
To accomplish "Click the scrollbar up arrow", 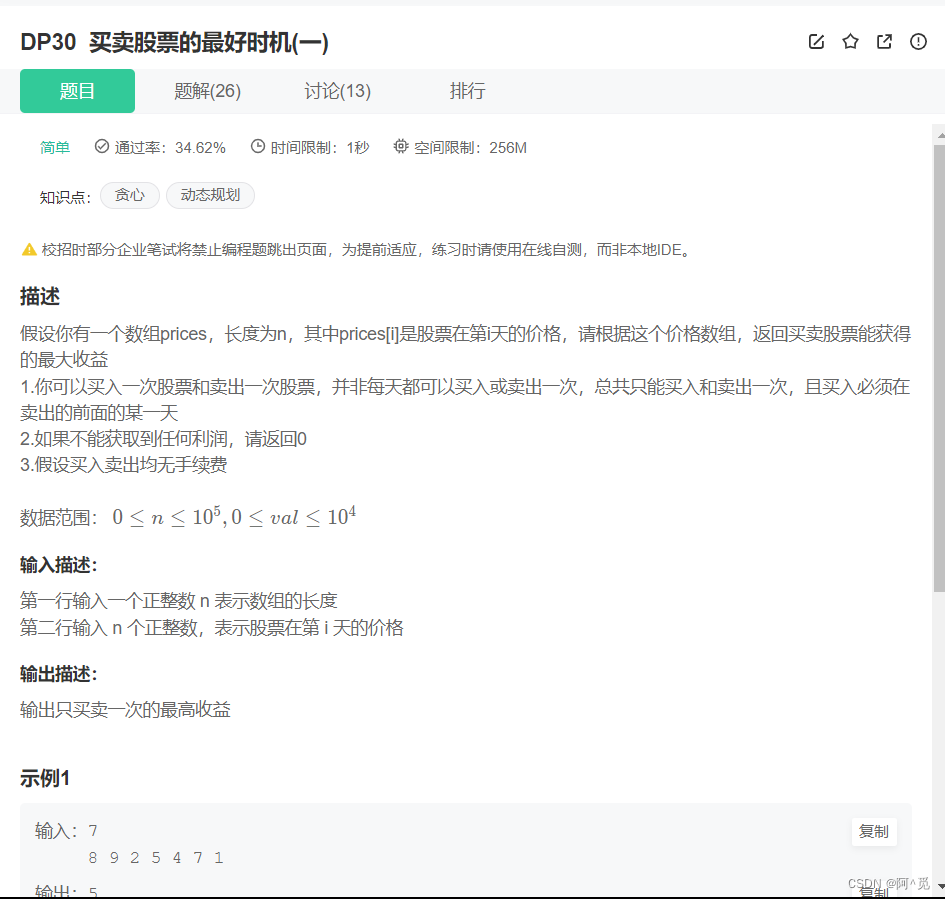I will 937,135.
